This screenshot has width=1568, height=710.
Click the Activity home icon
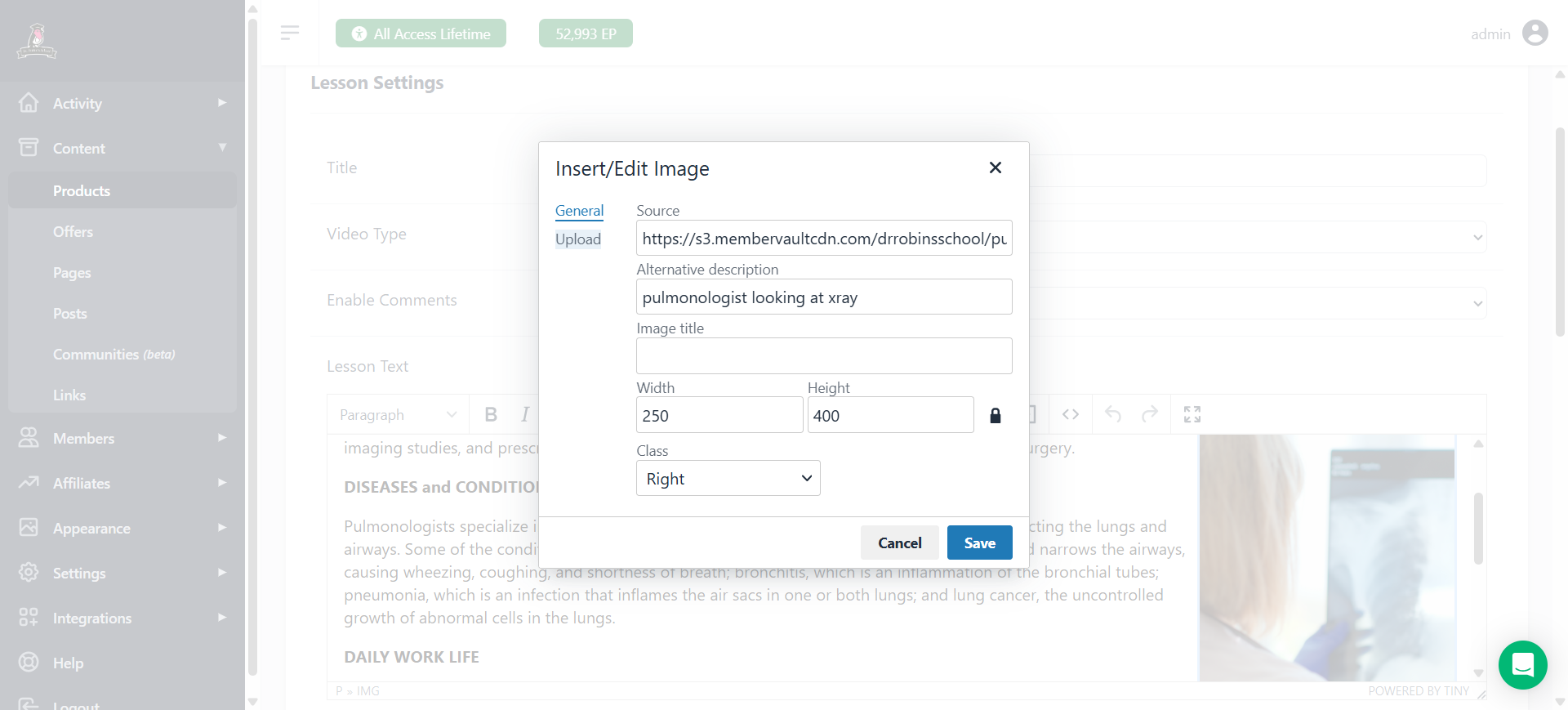(x=29, y=102)
